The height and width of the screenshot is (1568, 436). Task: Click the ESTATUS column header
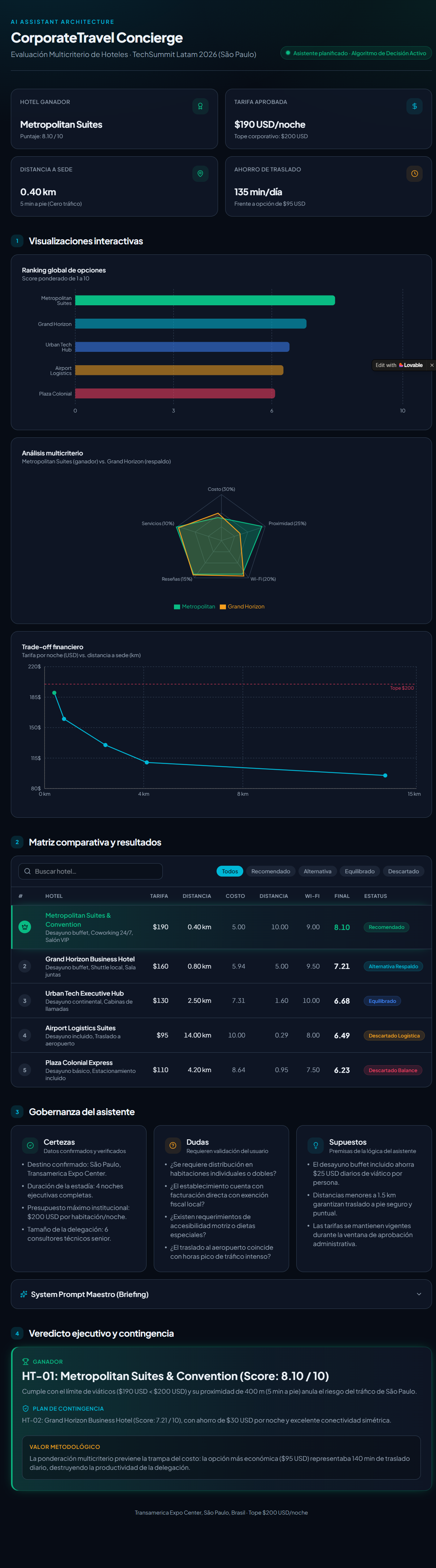(376, 895)
